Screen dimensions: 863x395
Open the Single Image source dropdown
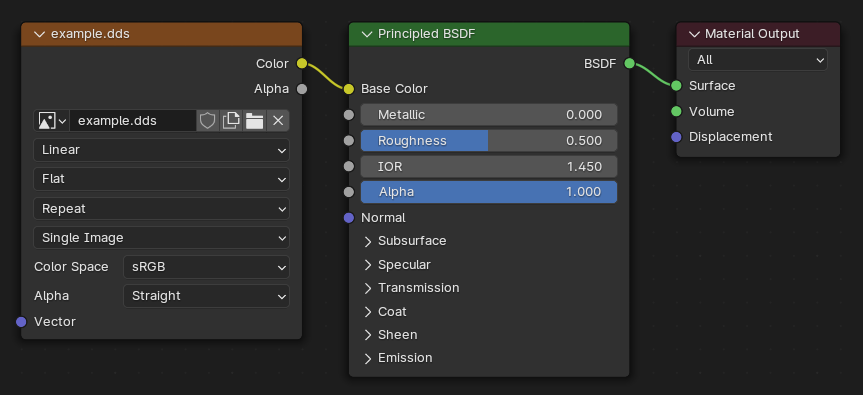pyautogui.click(x=161, y=238)
